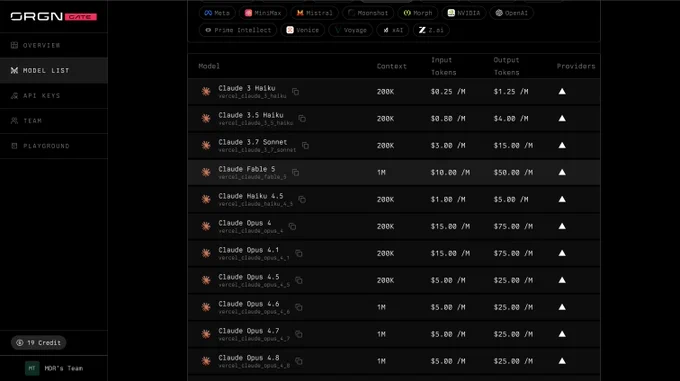The width and height of the screenshot is (680, 381).
Task: Click Vercel provider icon for Claude Opus 4.8
Action: [562, 361]
